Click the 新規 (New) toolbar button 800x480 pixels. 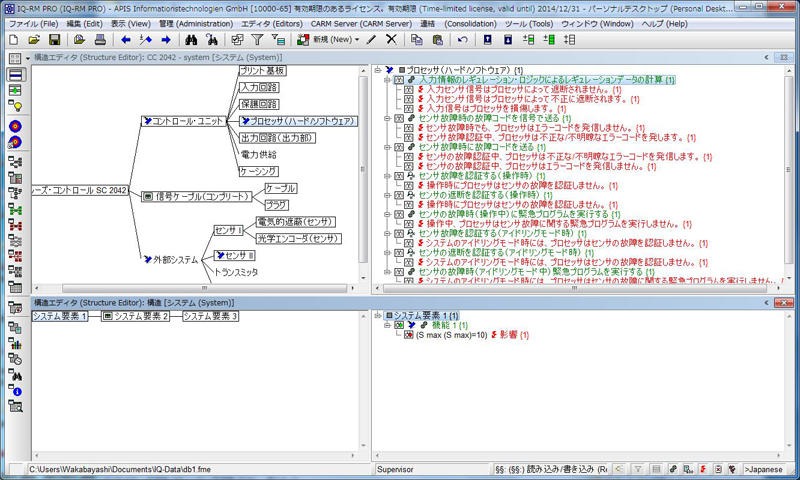328,40
